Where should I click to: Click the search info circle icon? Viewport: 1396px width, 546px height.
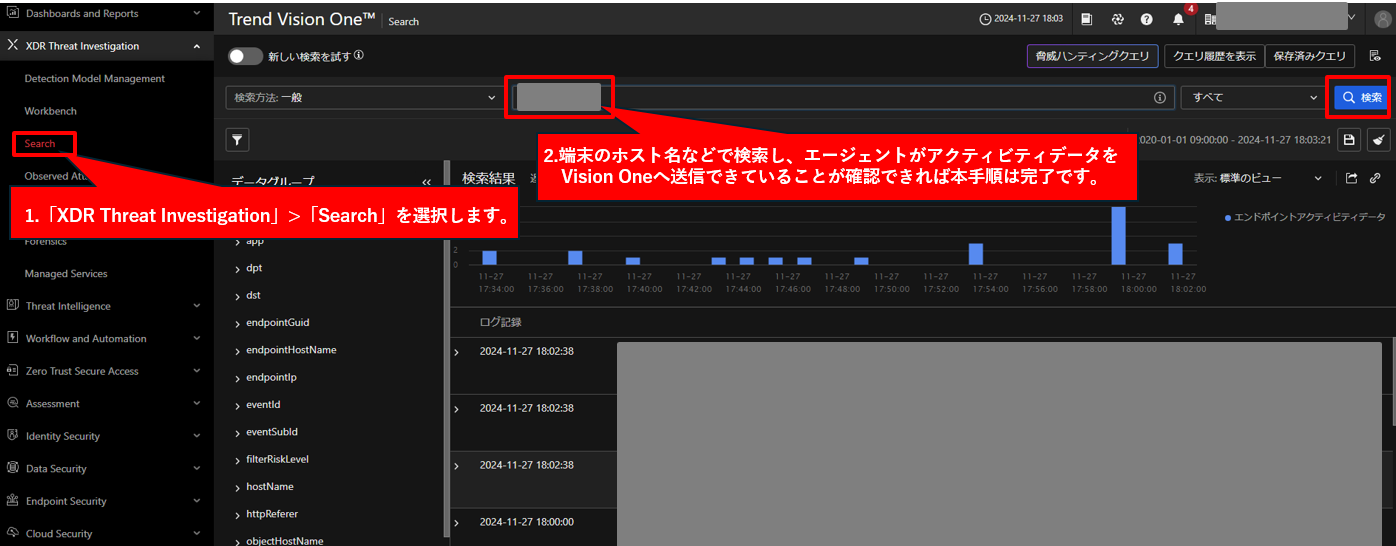point(1160,98)
